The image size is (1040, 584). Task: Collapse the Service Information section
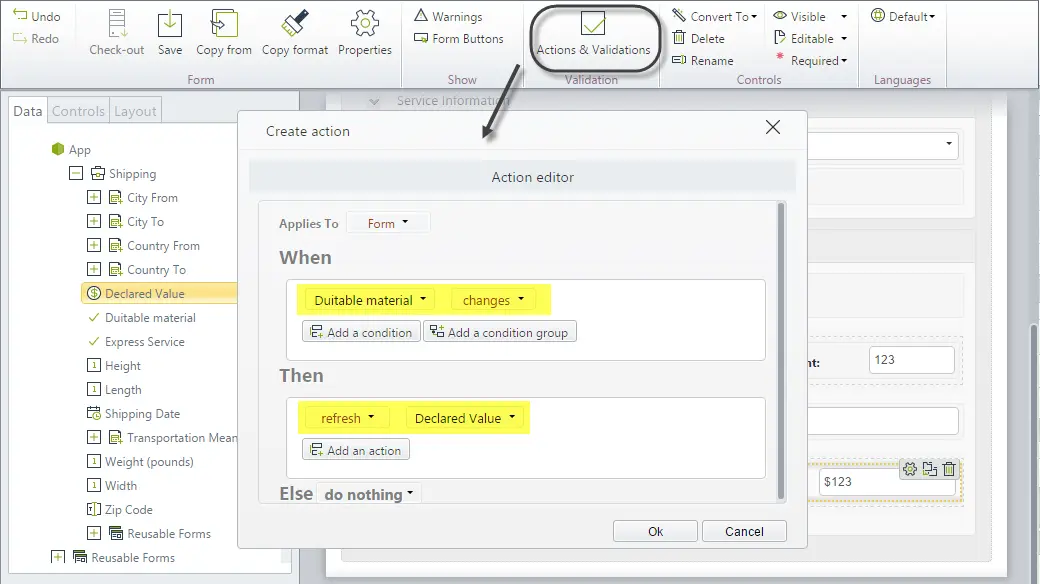(374, 101)
